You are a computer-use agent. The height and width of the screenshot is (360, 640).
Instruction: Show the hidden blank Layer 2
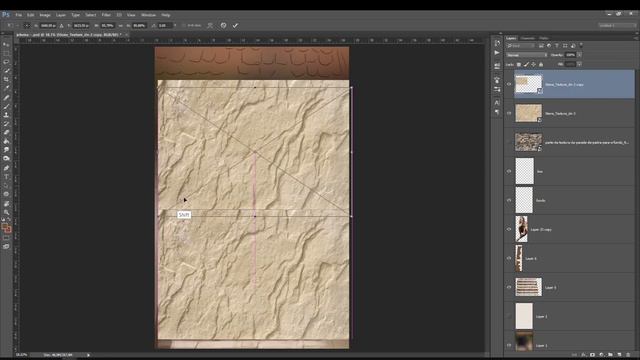coord(509,316)
